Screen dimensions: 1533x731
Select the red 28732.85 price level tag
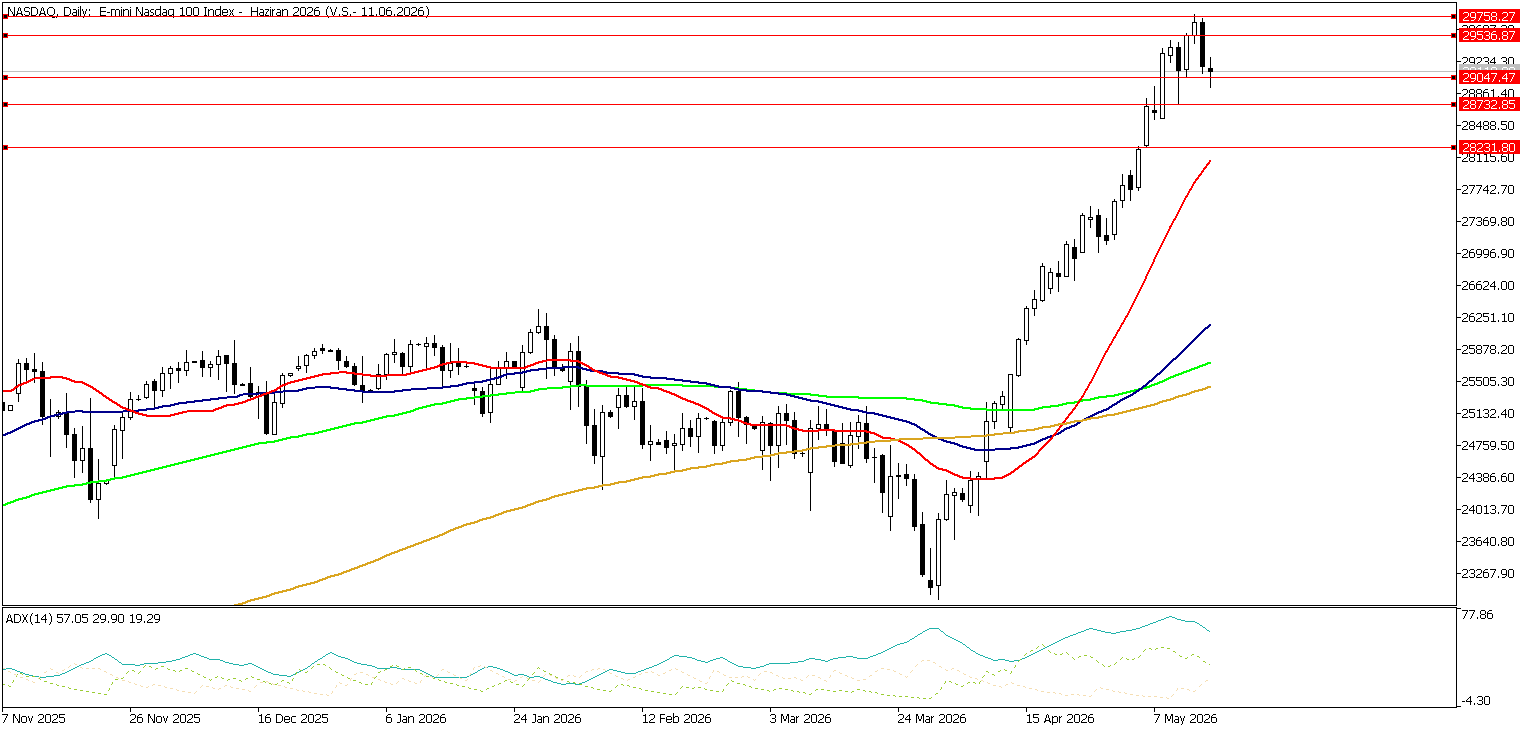click(x=1489, y=104)
